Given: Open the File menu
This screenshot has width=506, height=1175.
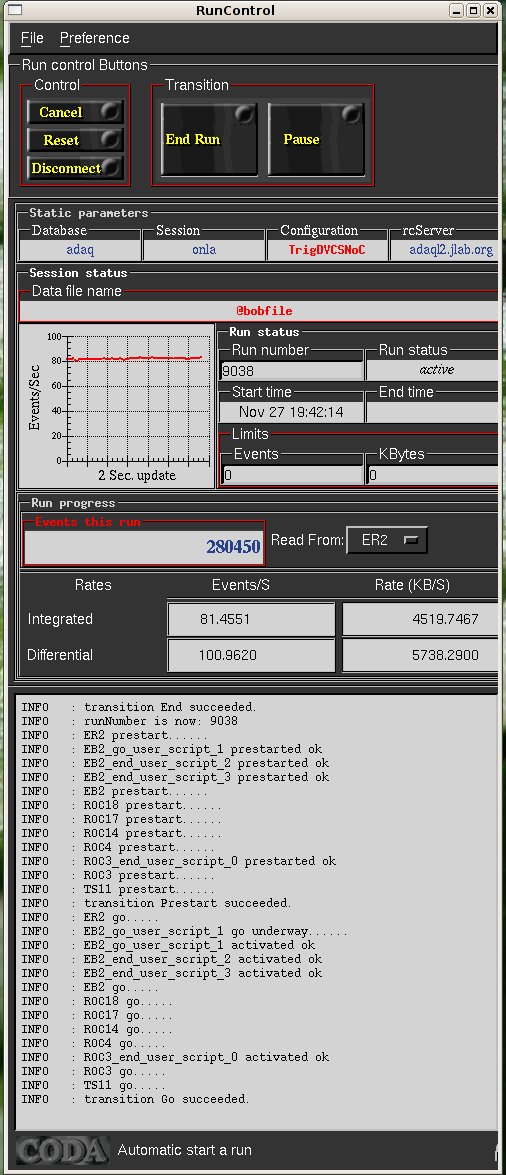Looking at the screenshot, I should (x=32, y=37).
